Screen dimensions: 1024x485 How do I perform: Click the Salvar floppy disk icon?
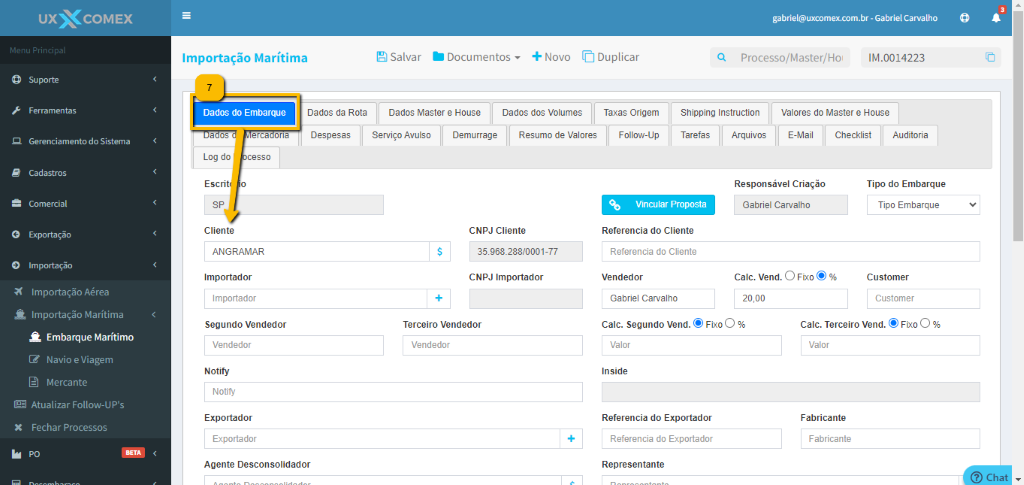click(382, 57)
